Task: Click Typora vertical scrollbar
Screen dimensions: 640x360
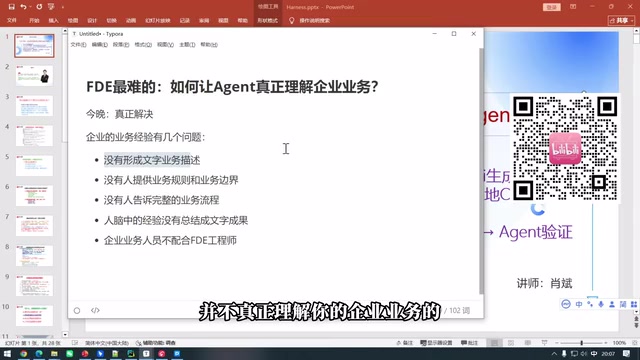Action: [x=481, y=171]
